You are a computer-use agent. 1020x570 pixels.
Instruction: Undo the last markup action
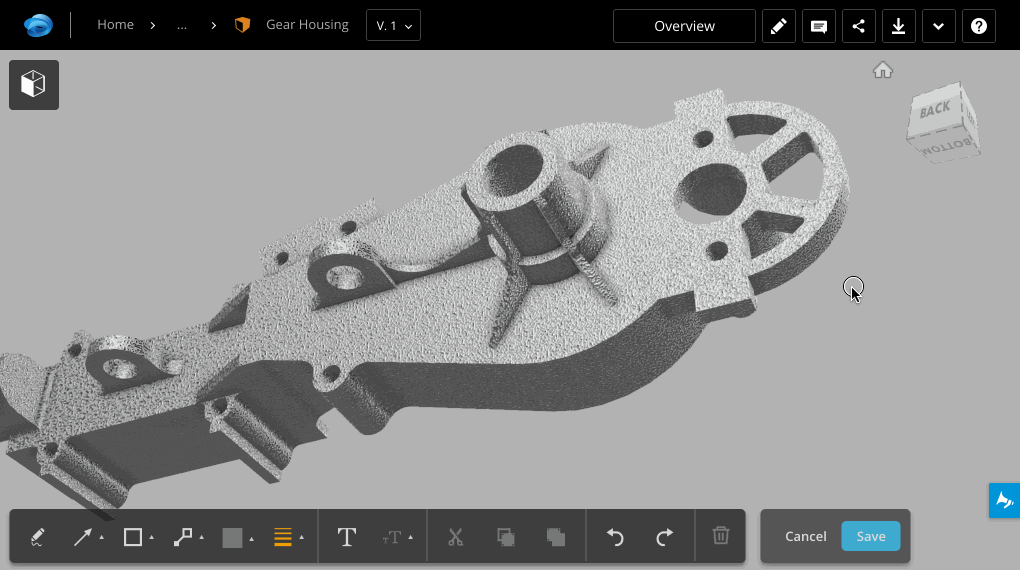pos(615,537)
